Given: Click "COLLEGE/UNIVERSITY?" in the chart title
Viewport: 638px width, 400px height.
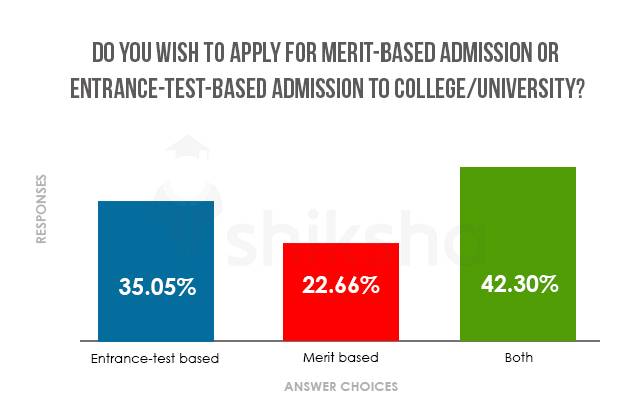Looking at the screenshot, I should coord(498,87).
